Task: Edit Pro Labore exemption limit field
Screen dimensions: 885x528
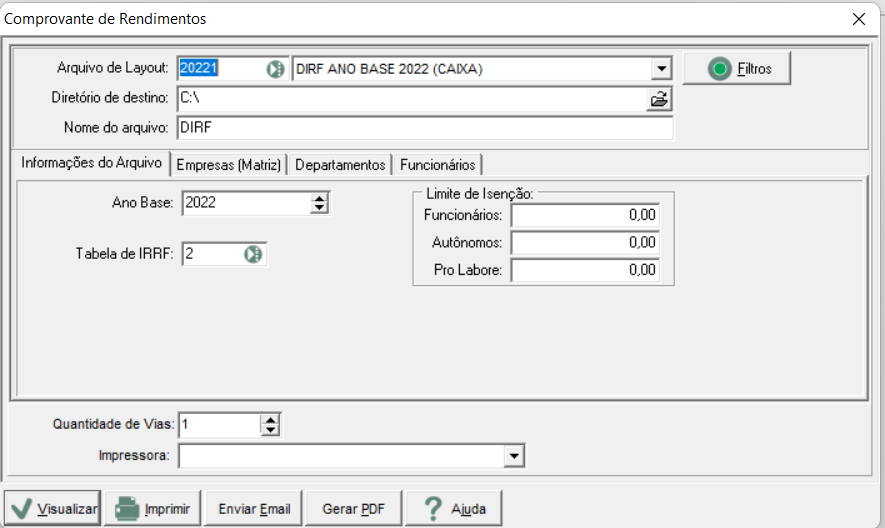Action: (585, 270)
